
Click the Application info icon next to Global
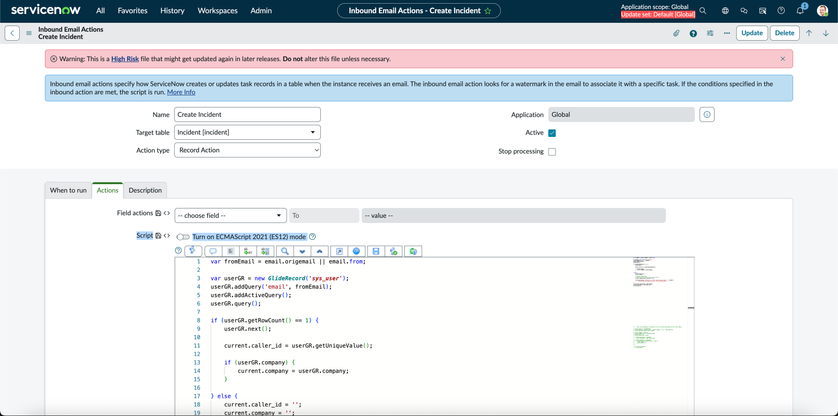click(707, 114)
